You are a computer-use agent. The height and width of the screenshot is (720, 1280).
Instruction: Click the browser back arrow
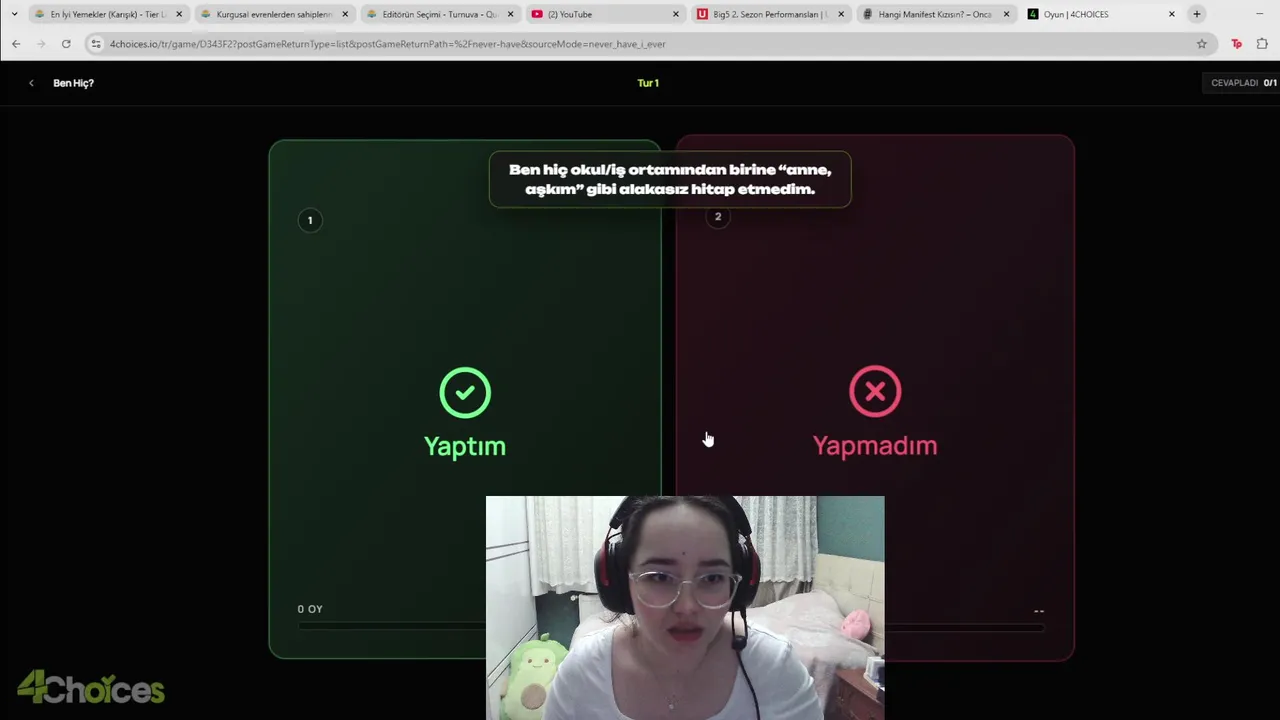click(16, 44)
